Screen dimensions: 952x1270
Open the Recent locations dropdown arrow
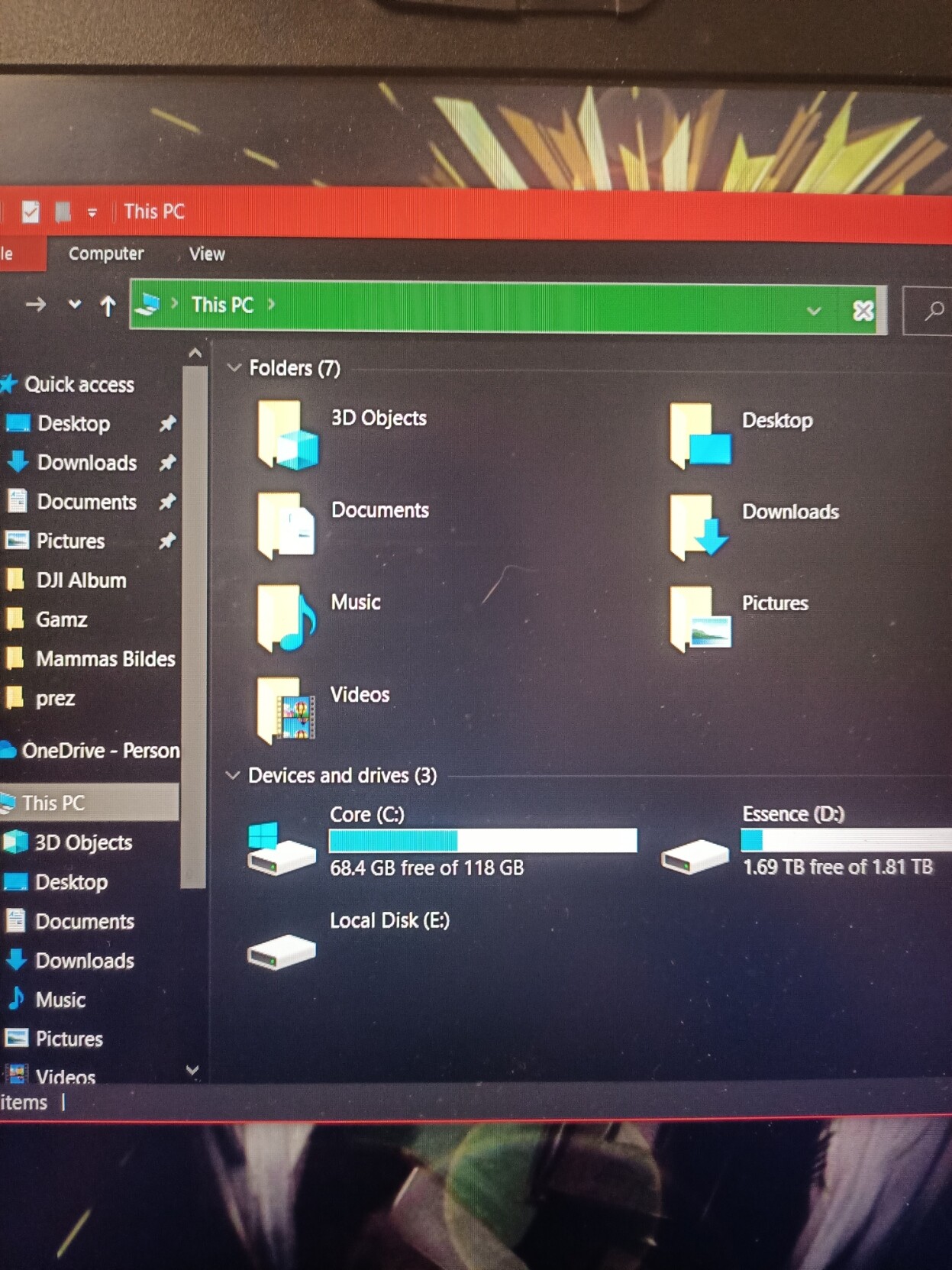[x=74, y=304]
